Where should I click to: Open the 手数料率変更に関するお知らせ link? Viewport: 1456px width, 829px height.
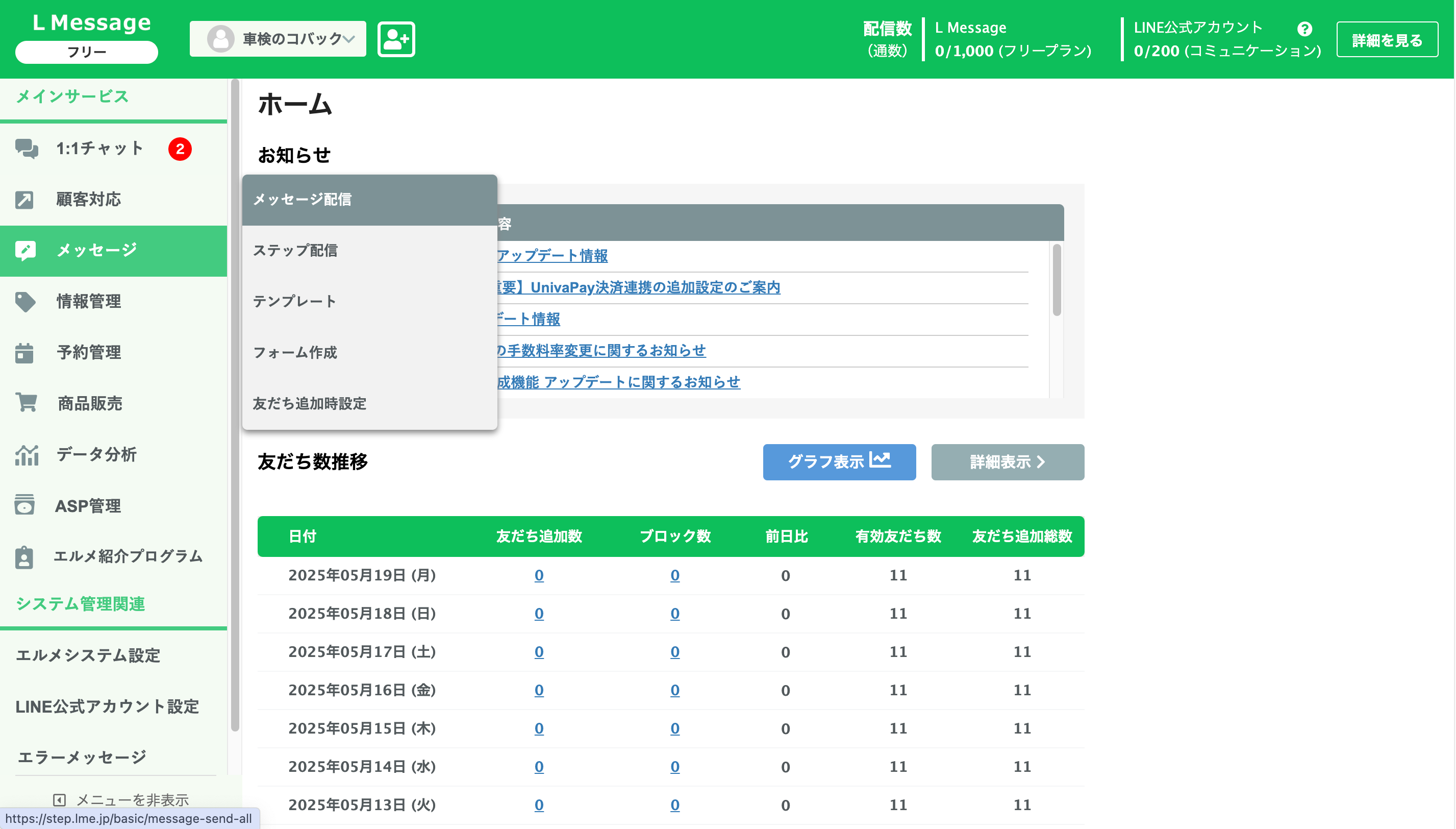point(601,350)
